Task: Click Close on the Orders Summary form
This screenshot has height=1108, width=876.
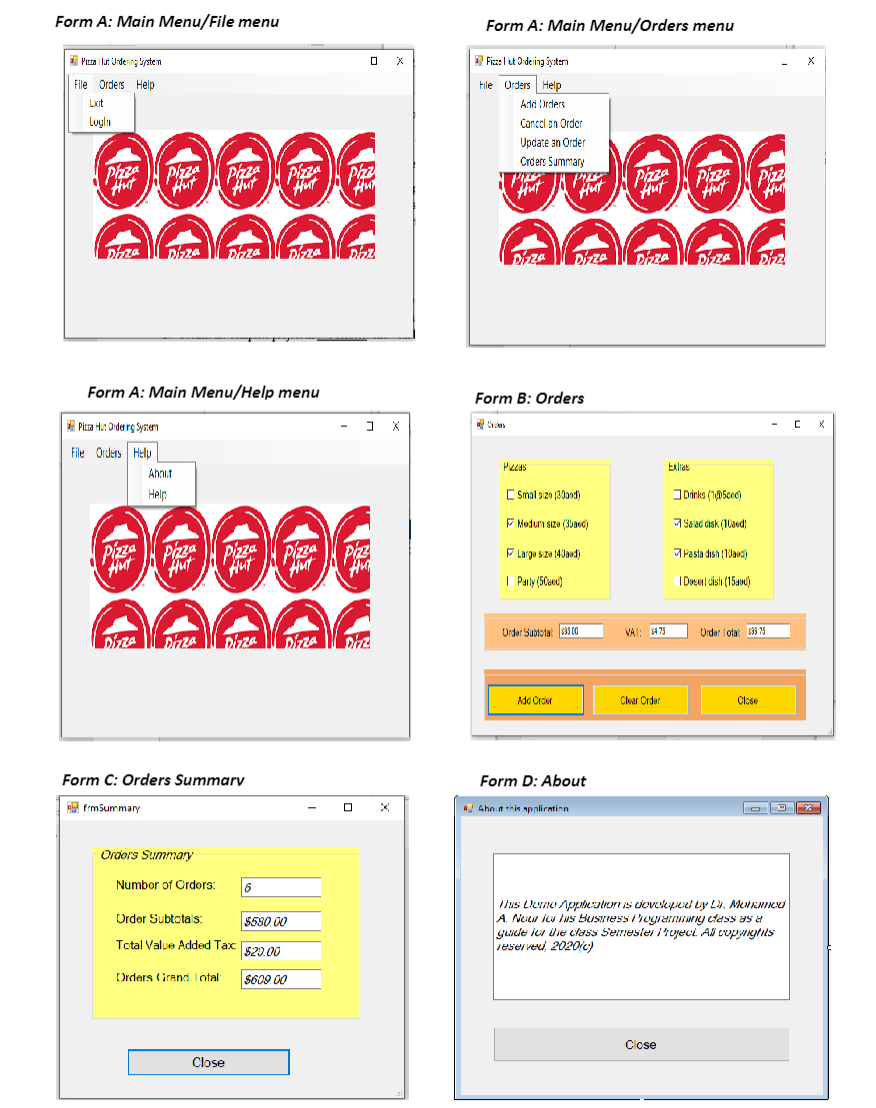Action: (208, 1062)
